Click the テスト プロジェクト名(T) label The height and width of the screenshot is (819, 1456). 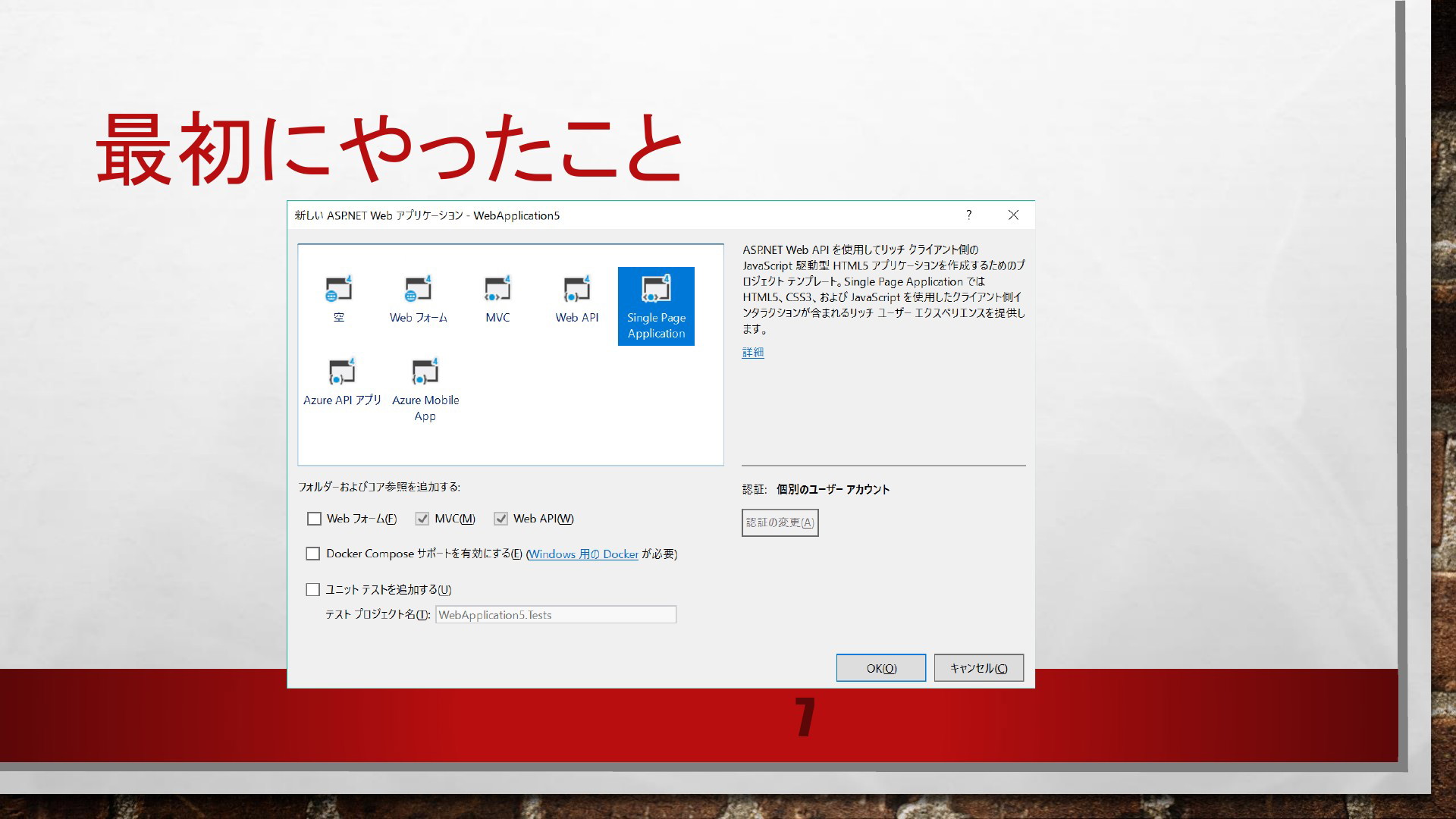pos(378,615)
